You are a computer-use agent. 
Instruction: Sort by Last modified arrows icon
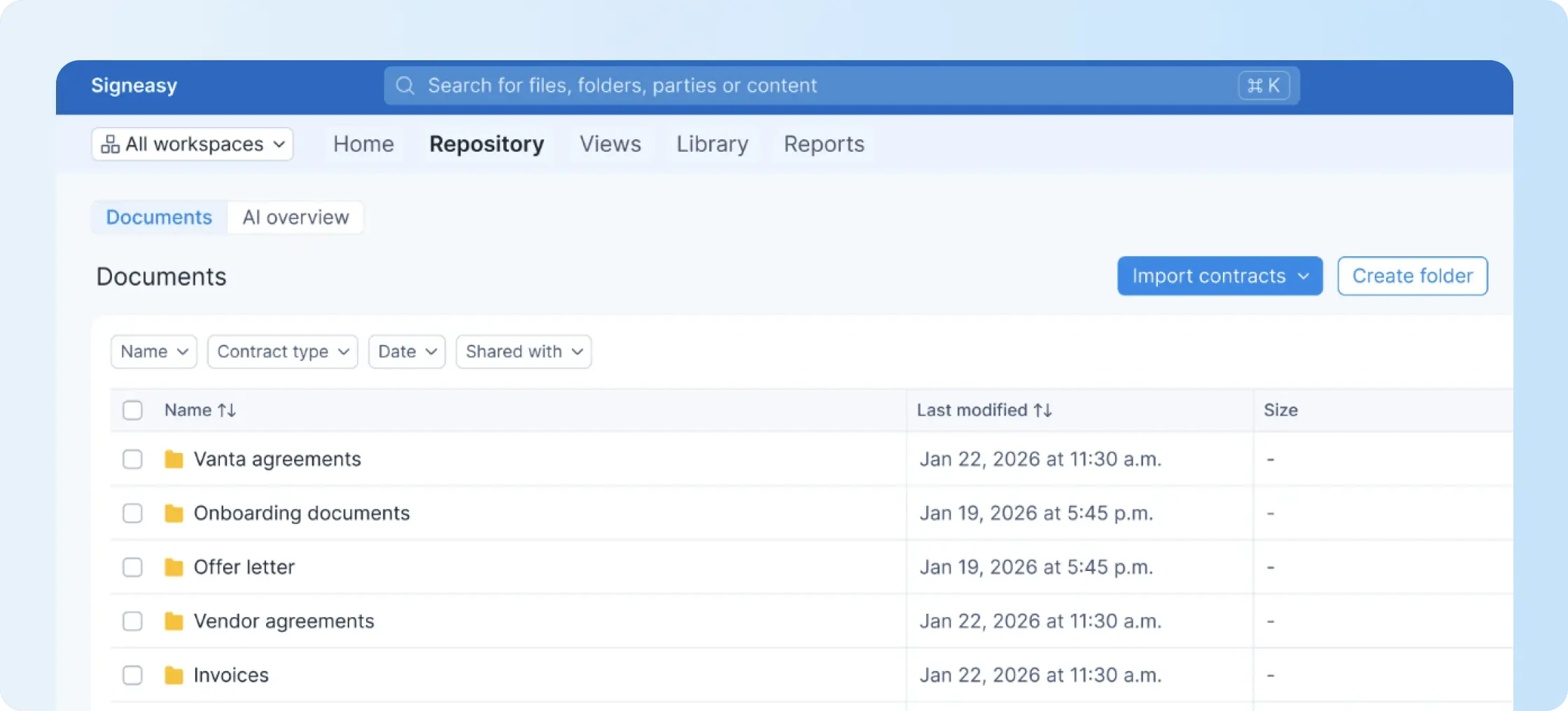[1043, 410]
